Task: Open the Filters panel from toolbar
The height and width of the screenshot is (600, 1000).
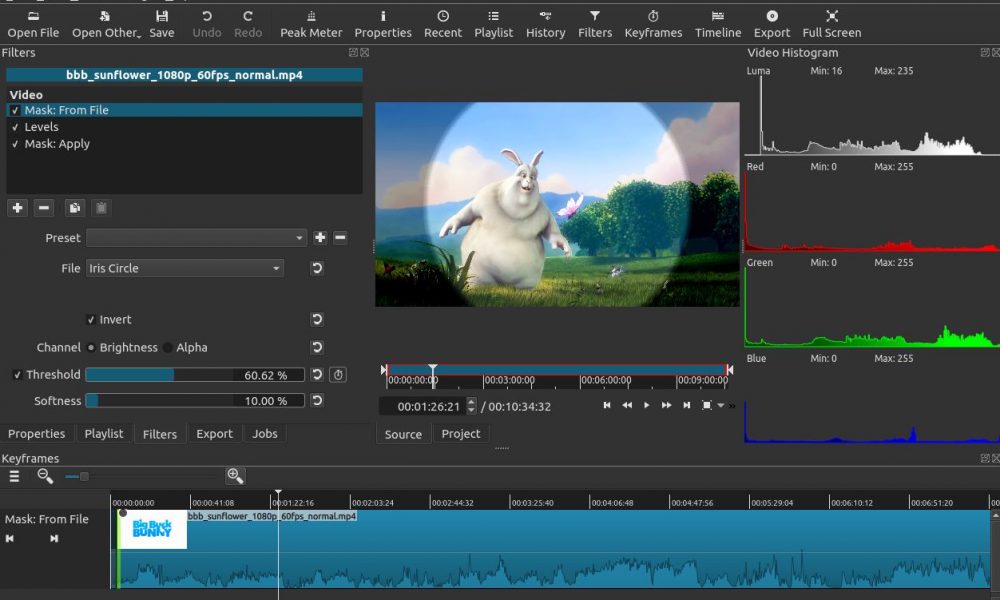Action: pyautogui.click(x=595, y=24)
